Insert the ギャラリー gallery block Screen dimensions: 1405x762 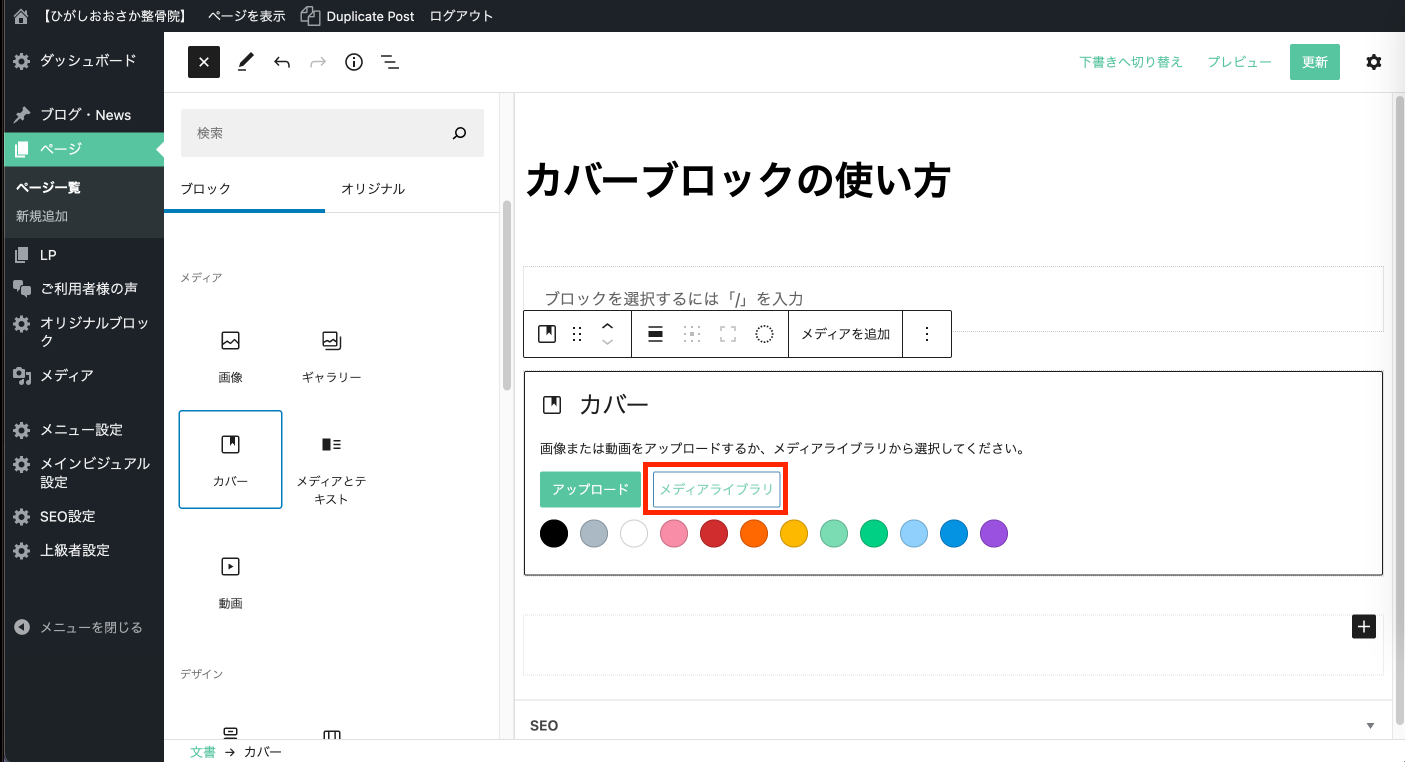pos(331,356)
